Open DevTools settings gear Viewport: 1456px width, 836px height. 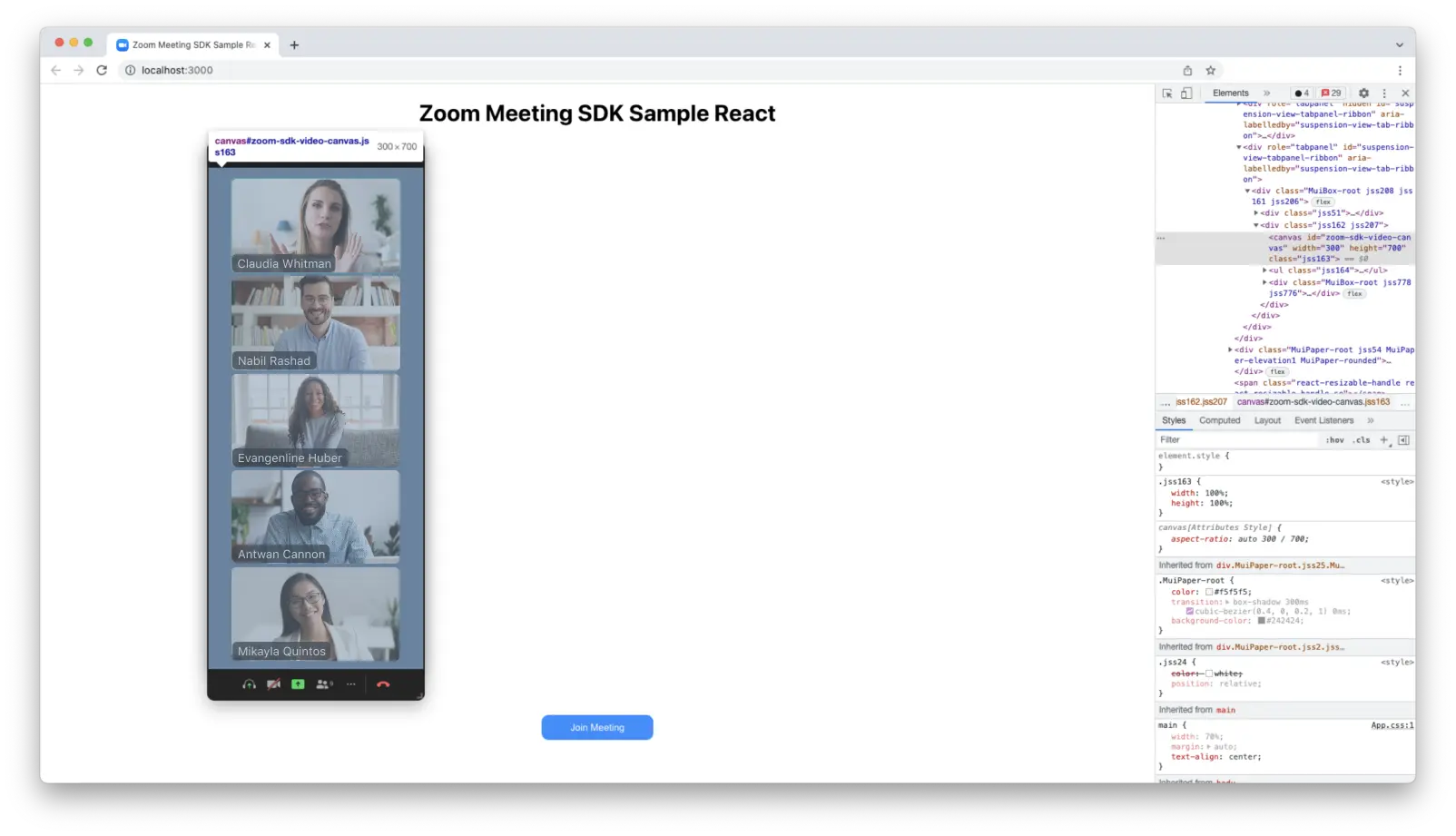tap(1363, 93)
